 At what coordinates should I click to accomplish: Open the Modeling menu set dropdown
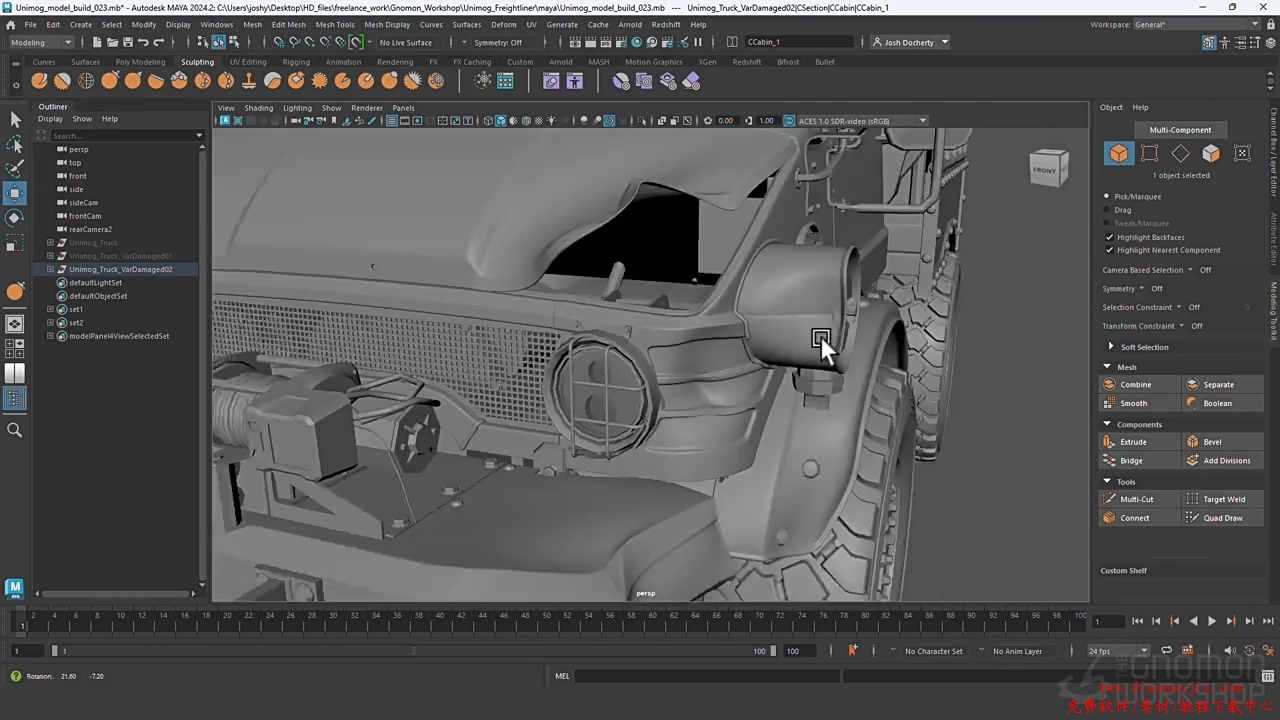41,42
